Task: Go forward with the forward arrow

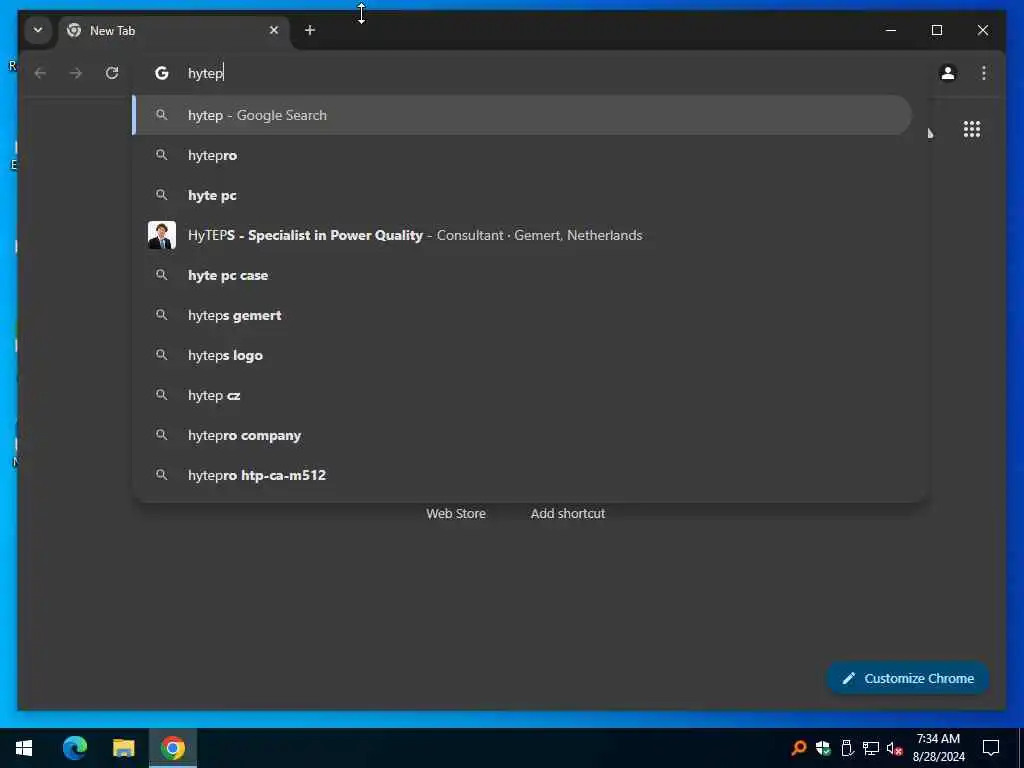Action: pyautogui.click(x=76, y=73)
